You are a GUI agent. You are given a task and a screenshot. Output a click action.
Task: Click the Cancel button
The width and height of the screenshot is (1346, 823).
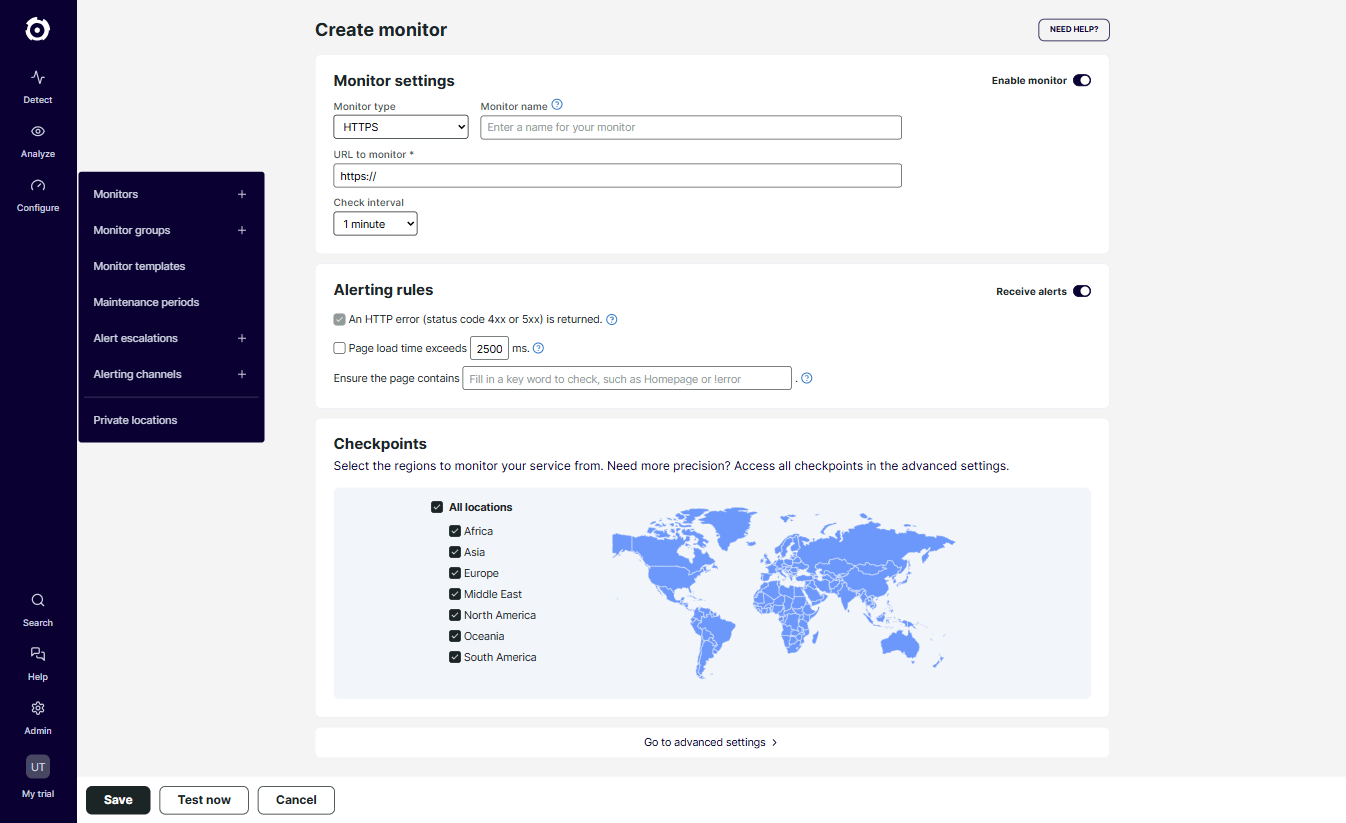click(296, 800)
